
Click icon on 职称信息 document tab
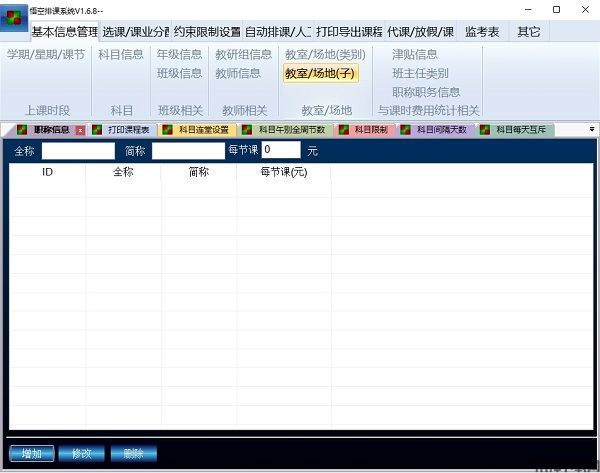(x=22, y=130)
